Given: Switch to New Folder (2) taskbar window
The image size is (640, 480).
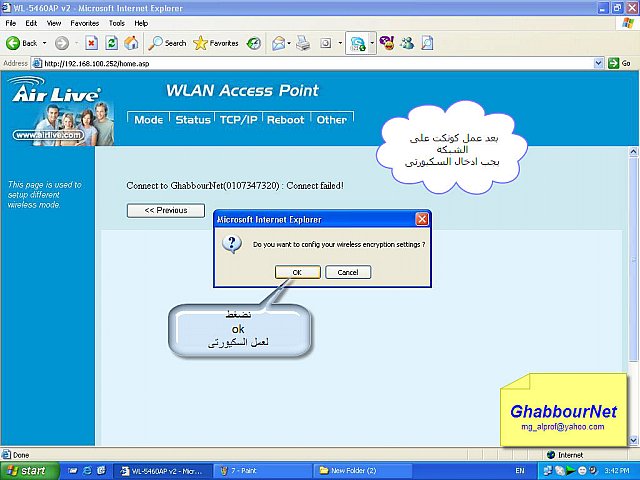Looking at the screenshot, I should pyautogui.click(x=362, y=471).
